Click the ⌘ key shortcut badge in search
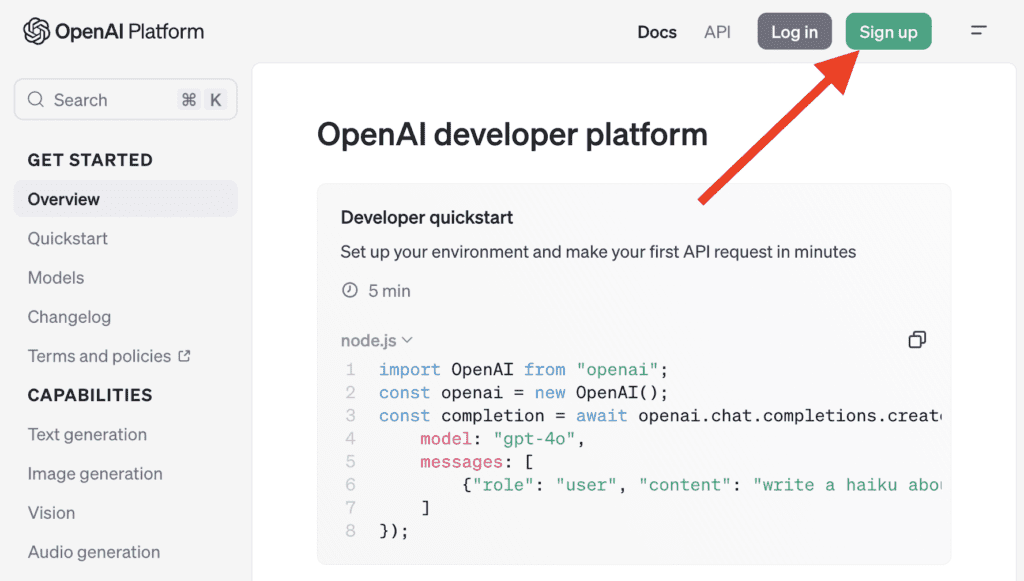1024x581 pixels. click(x=189, y=99)
